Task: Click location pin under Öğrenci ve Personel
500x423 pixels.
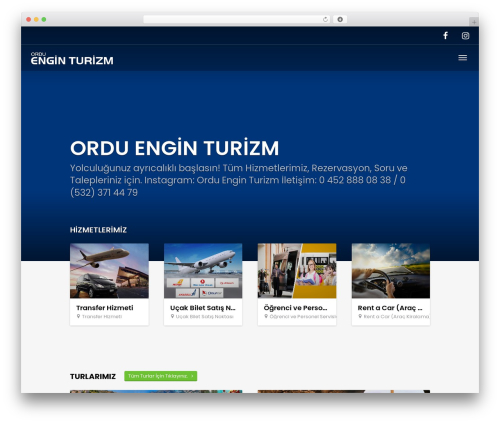Action: pyautogui.click(x=266, y=316)
